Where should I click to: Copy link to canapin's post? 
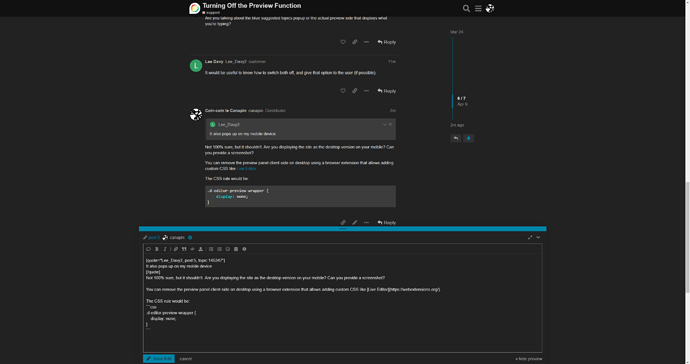click(343, 222)
